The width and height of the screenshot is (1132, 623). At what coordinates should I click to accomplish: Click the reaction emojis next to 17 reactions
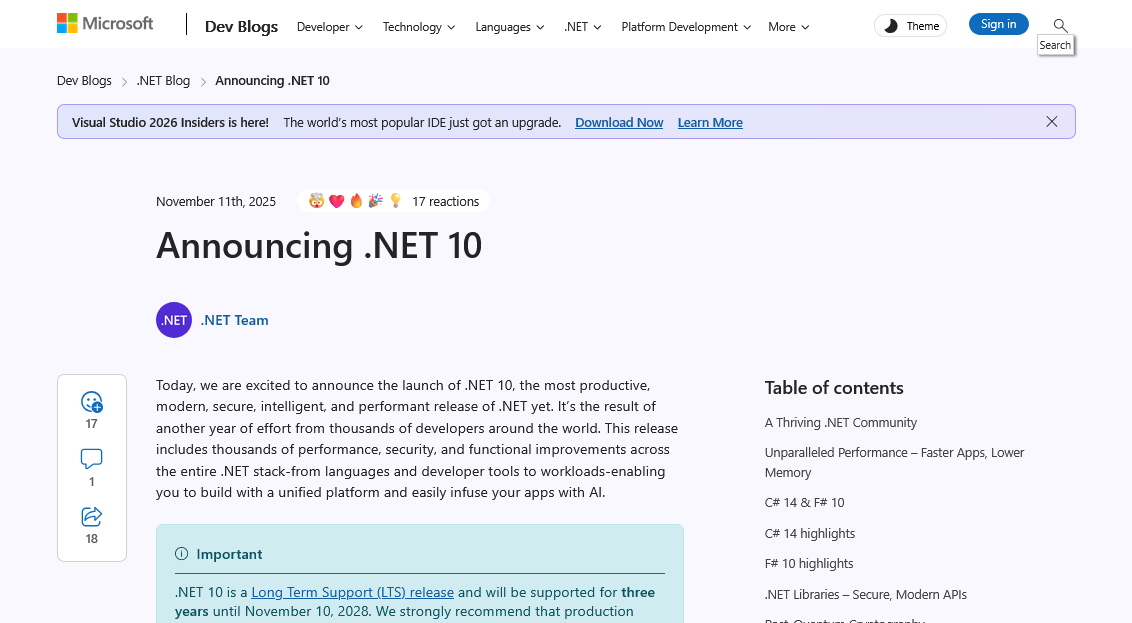[x=355, y=201]
